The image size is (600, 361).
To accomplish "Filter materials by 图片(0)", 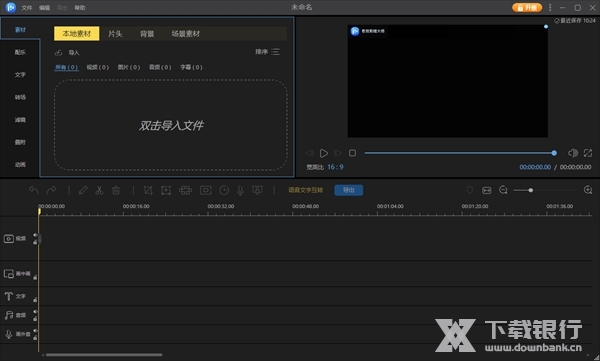I will 129,67.
